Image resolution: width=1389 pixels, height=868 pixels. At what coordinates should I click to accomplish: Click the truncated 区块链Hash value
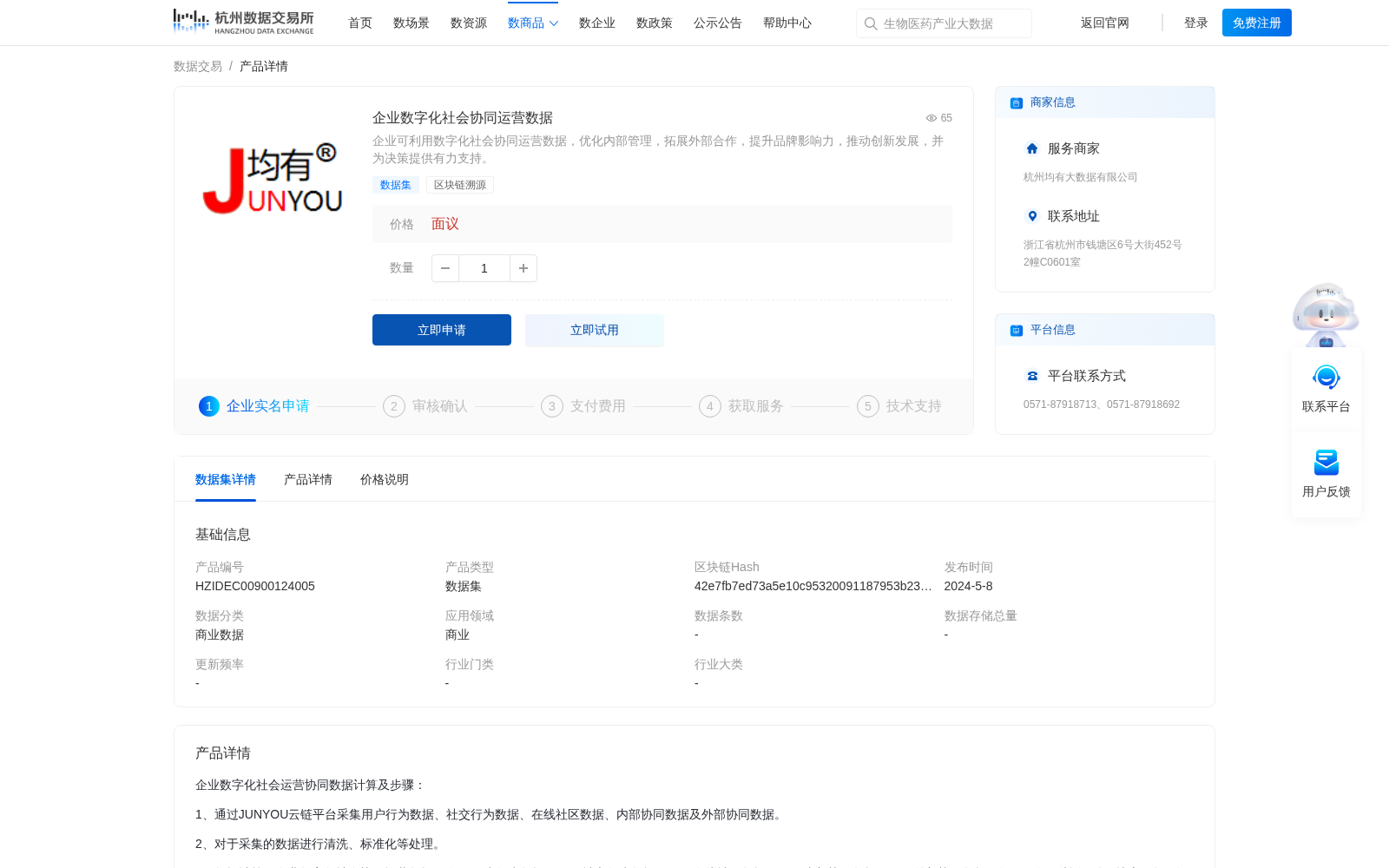click(813, 587)
